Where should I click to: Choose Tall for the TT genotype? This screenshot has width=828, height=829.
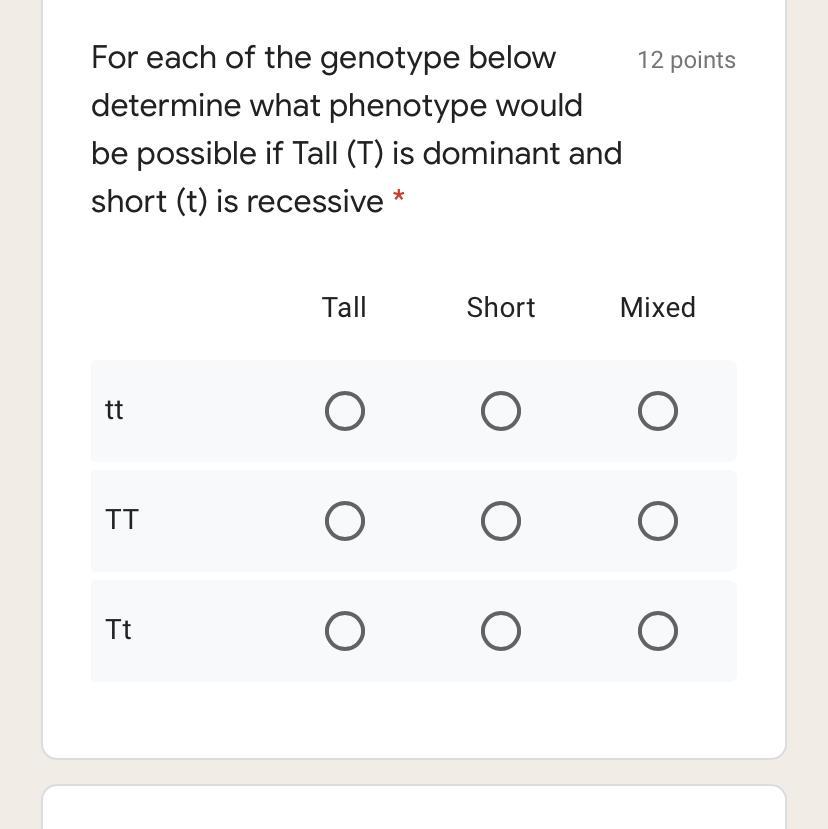345,521
